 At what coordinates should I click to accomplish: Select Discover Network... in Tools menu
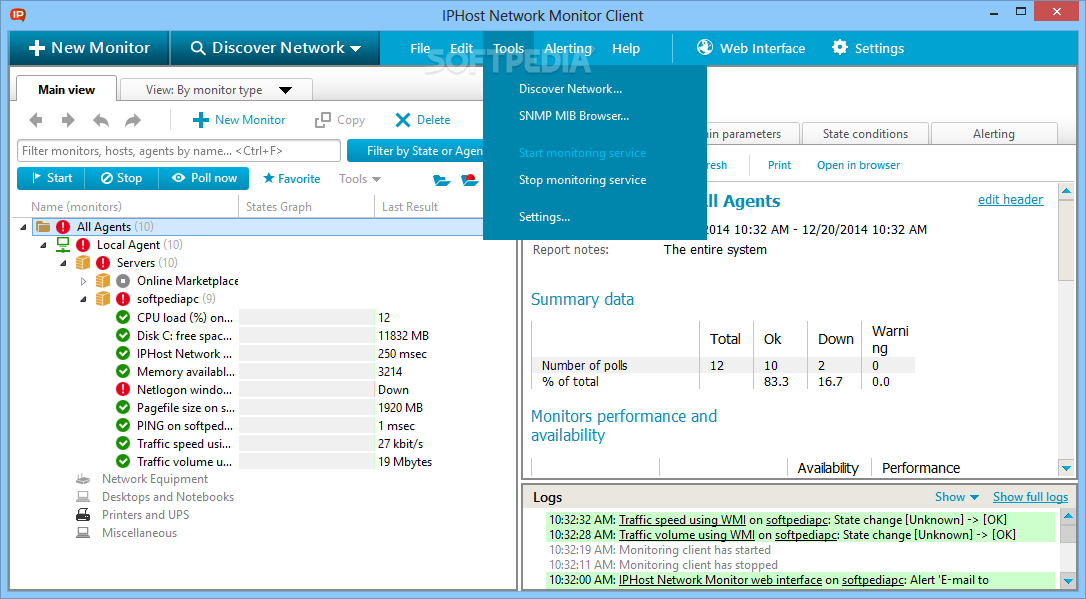click(x=570, y=89)
